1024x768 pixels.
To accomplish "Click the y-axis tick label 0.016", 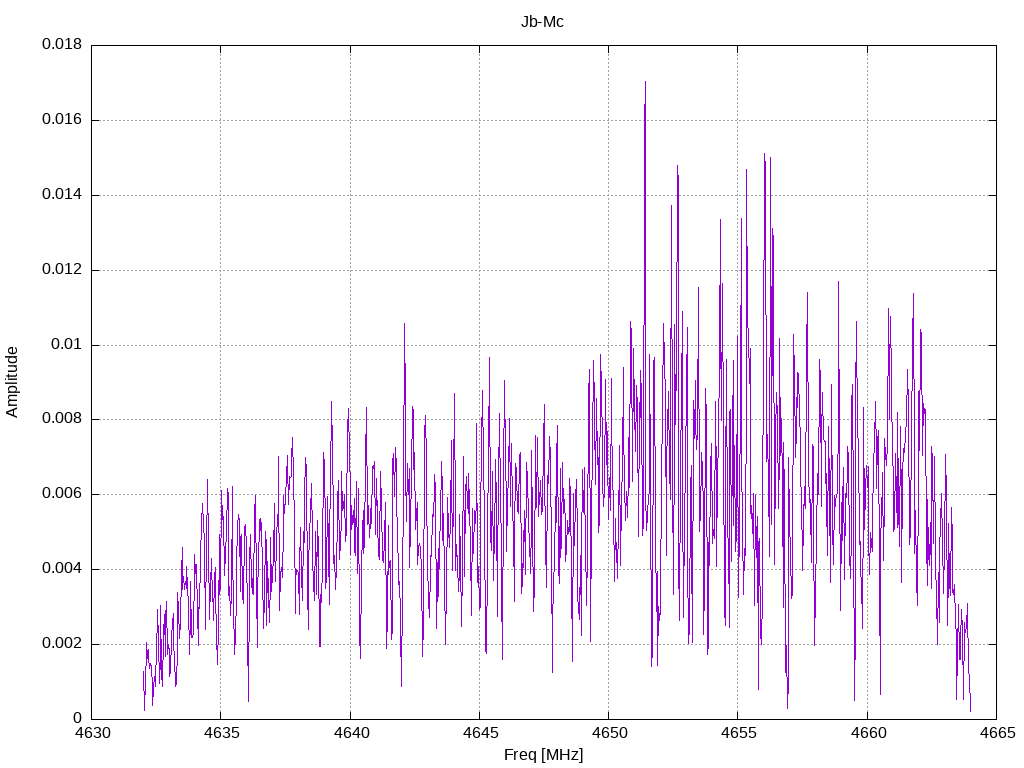I will pos(62,119).
